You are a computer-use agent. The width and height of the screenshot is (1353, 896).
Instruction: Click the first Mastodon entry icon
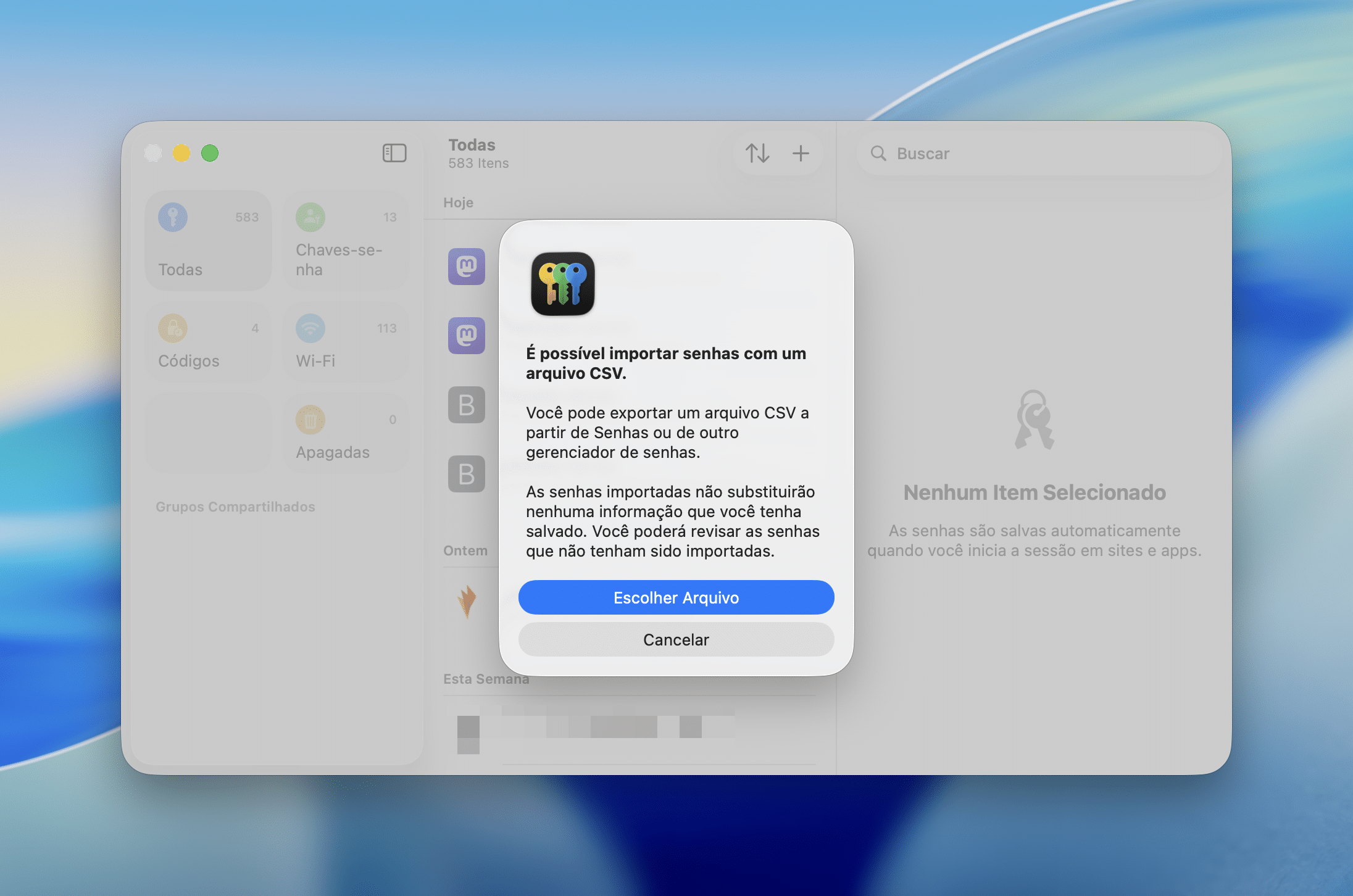(x=467, y=267)
